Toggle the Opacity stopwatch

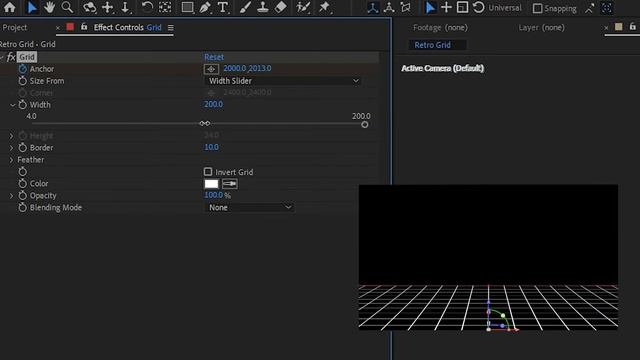(x=22, y=196)
